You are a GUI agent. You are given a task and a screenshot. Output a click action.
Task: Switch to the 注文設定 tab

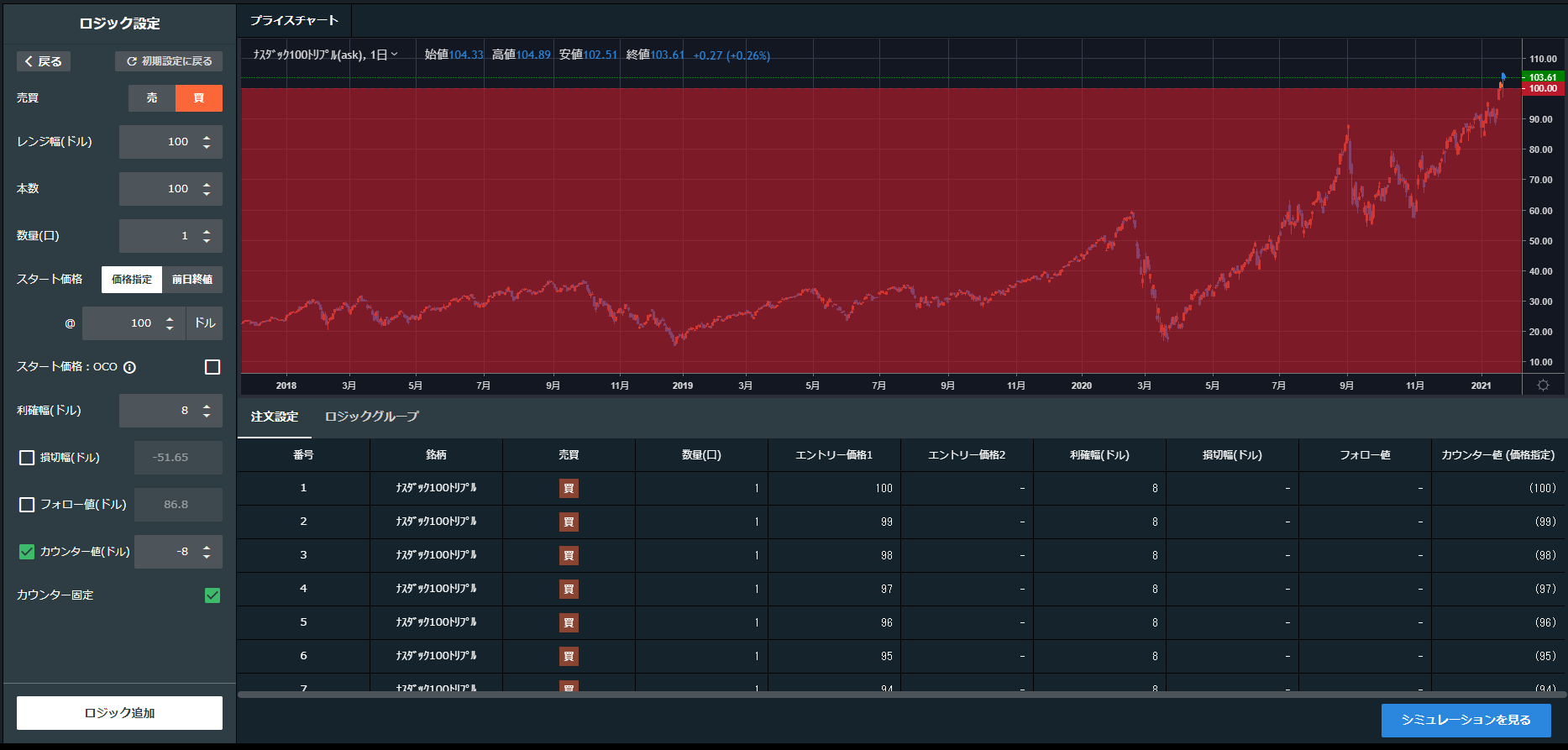[275, 417]
